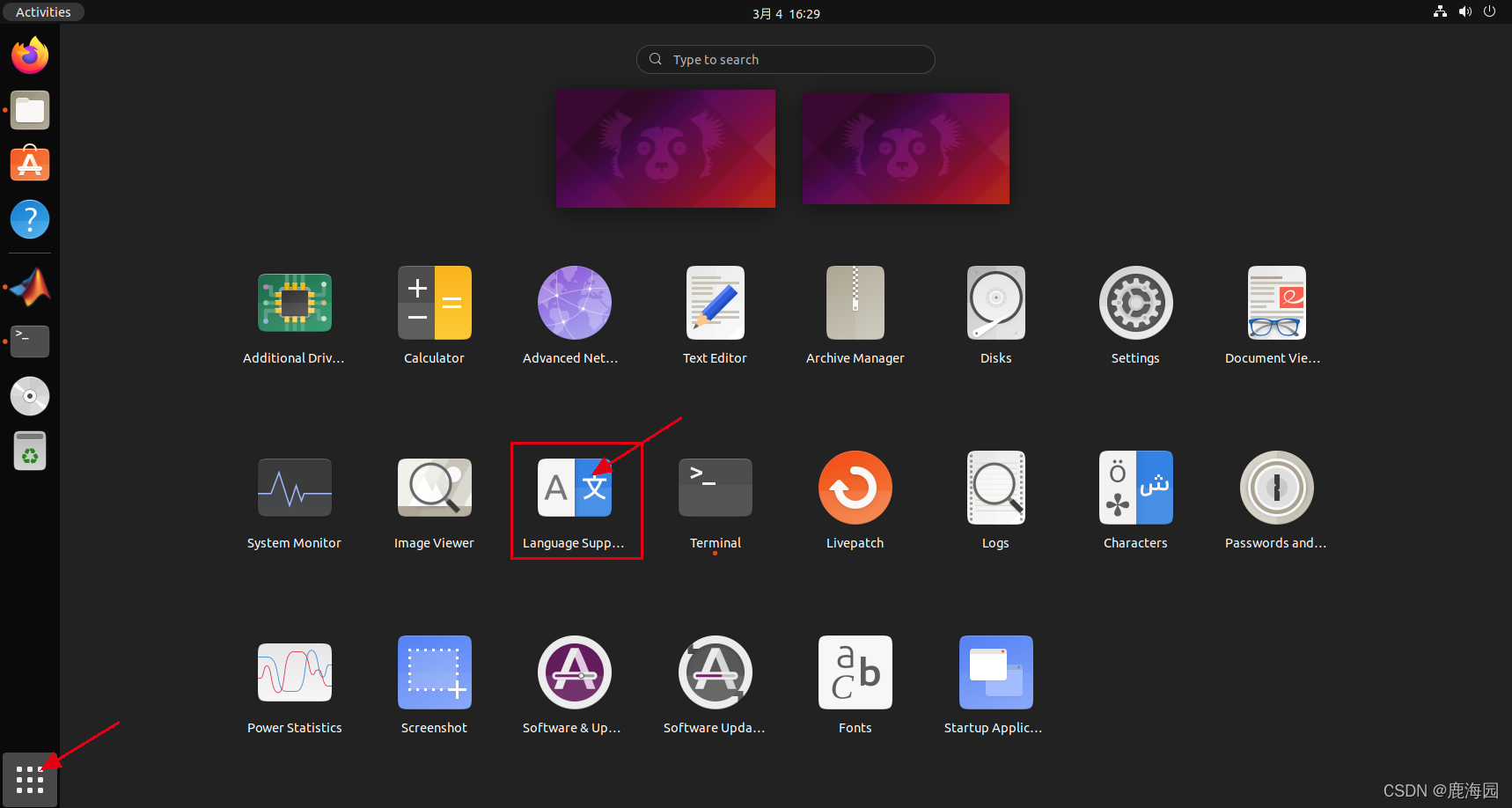Open the Logs application
This screenshot has width=1512, height=808.
(x=995, y=488)
